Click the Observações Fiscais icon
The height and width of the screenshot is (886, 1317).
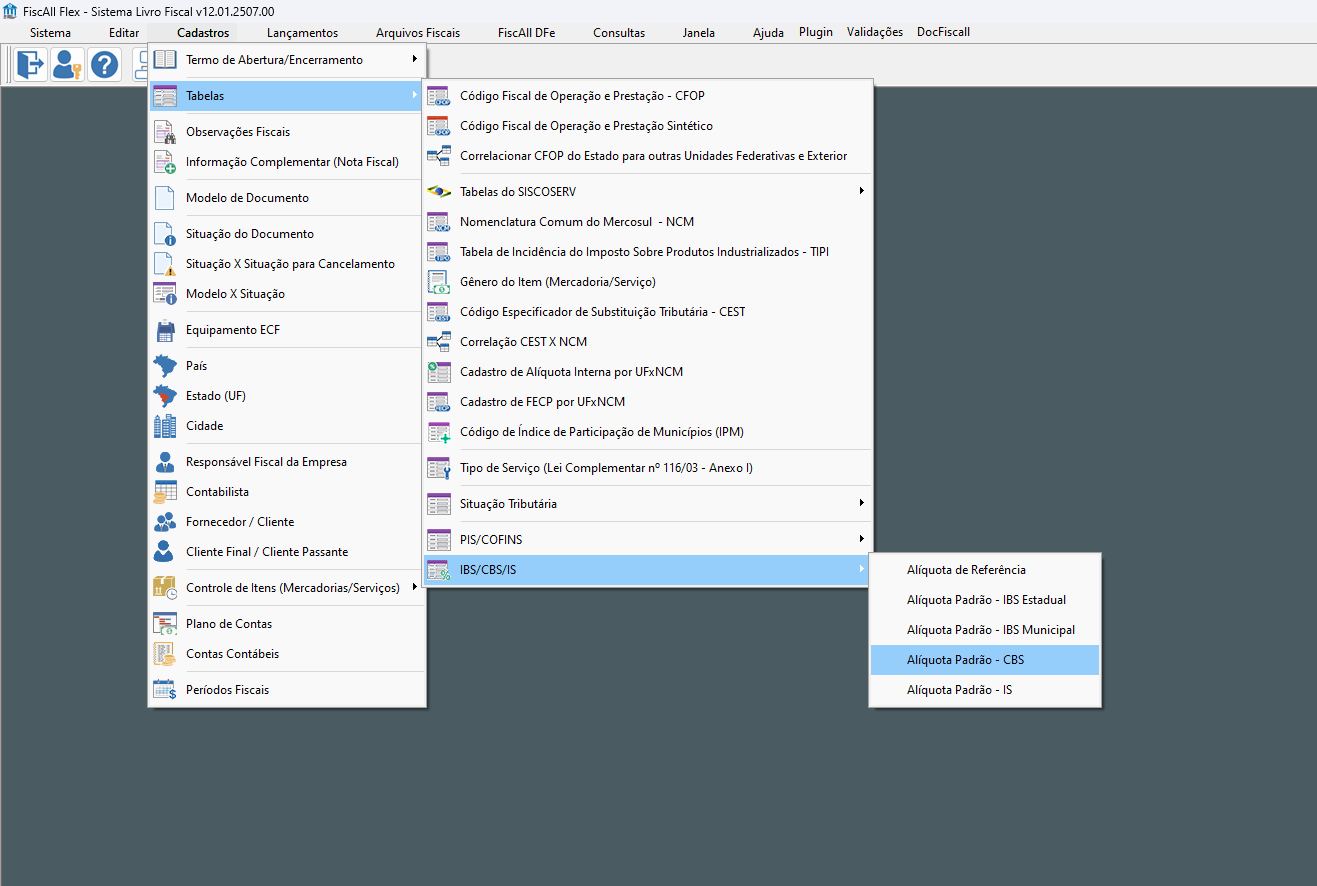[165, 132]
